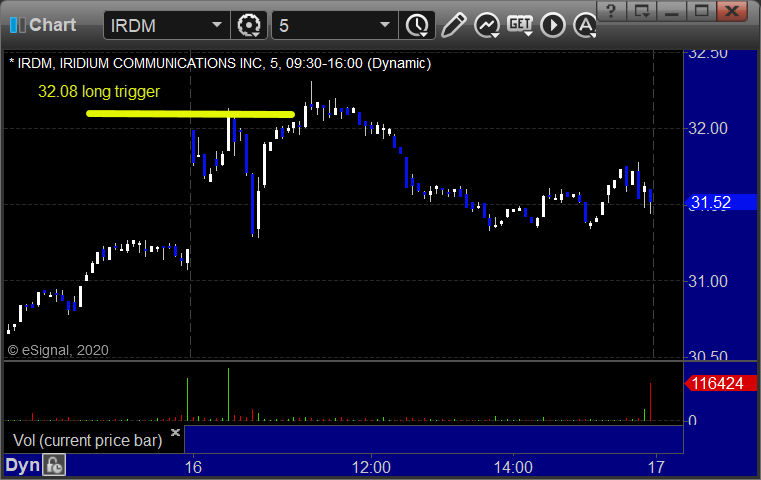The height and width of the screenshot is (480, 761).
Task: Close the chart window
Action: pyautogui.click(x=732, y=11)
